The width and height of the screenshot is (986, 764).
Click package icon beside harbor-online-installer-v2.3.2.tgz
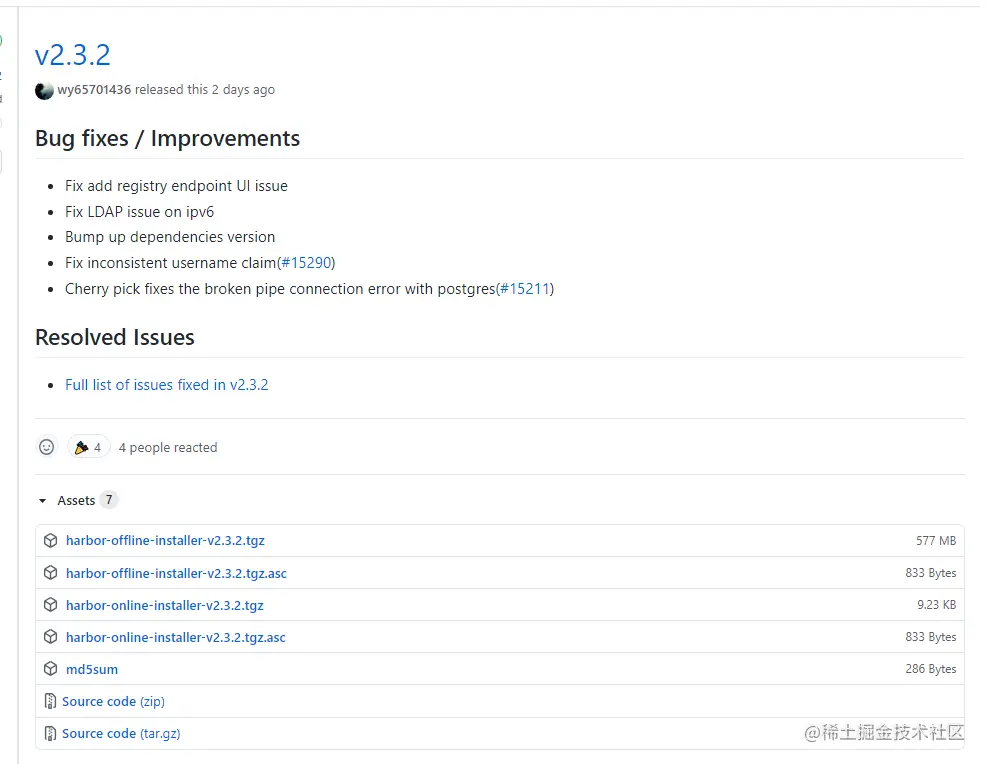[51, 605]
